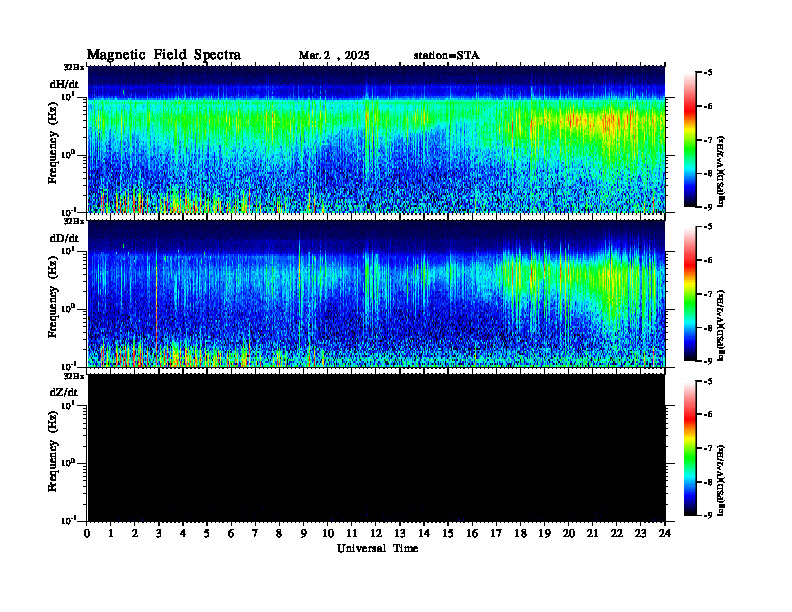This screenshot has height=612, width=792.
Task: Click hour "22" tick on Universal Time axis
Action: [617, 534]
